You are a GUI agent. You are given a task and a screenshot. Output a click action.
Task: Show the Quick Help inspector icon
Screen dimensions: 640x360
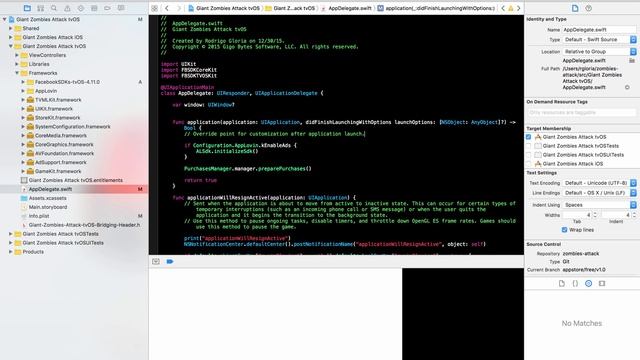(589, 8)
